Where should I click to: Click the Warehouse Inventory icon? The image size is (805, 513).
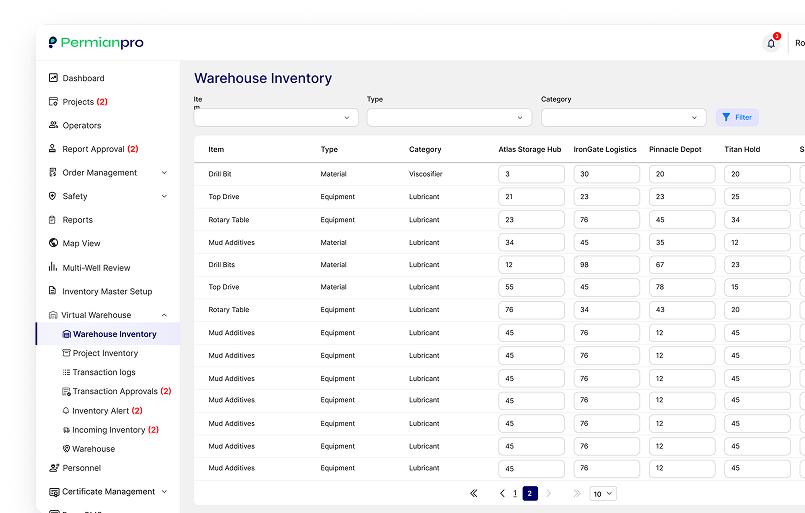pyautogui.click(x=66, y=334)
